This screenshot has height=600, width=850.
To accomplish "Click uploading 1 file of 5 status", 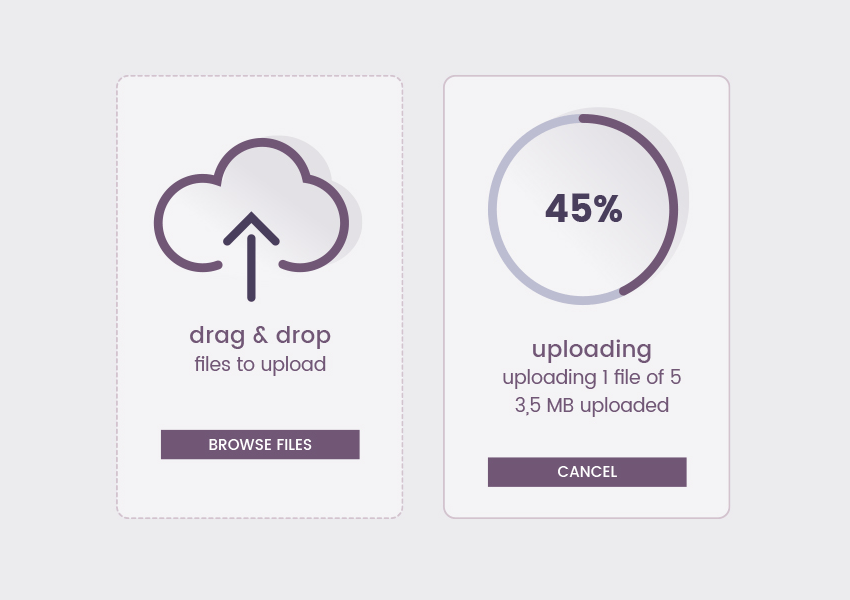I will 591,378.
